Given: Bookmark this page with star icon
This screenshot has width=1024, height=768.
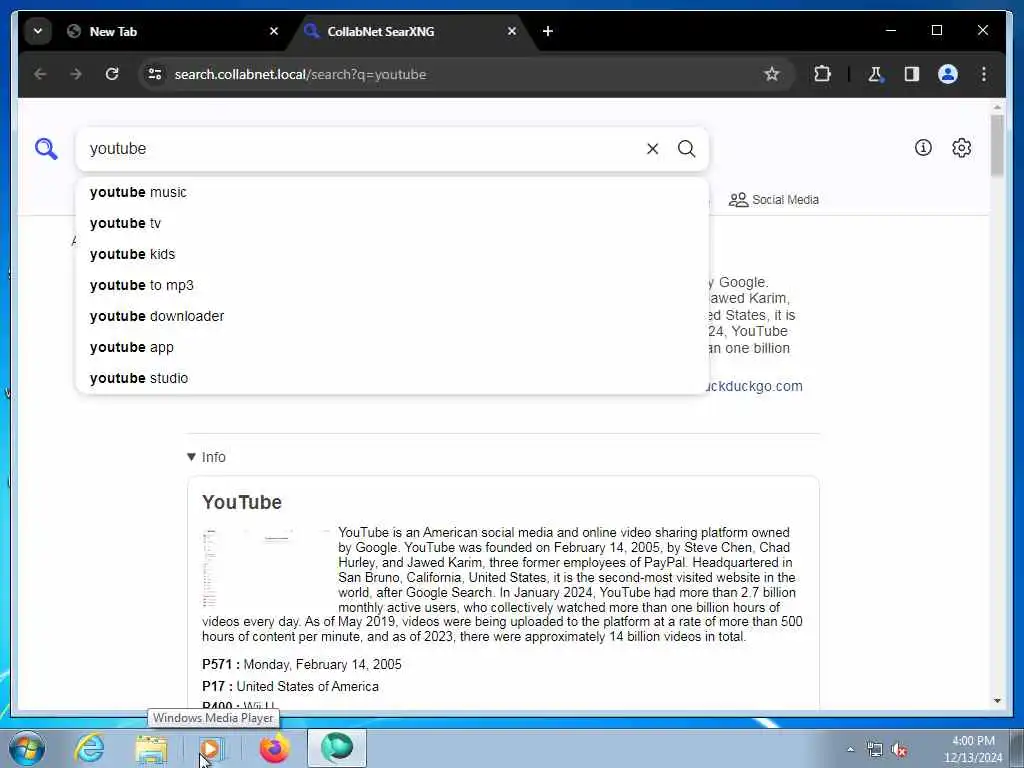Looking at the screenshot, I should click(x=772, y=74).
